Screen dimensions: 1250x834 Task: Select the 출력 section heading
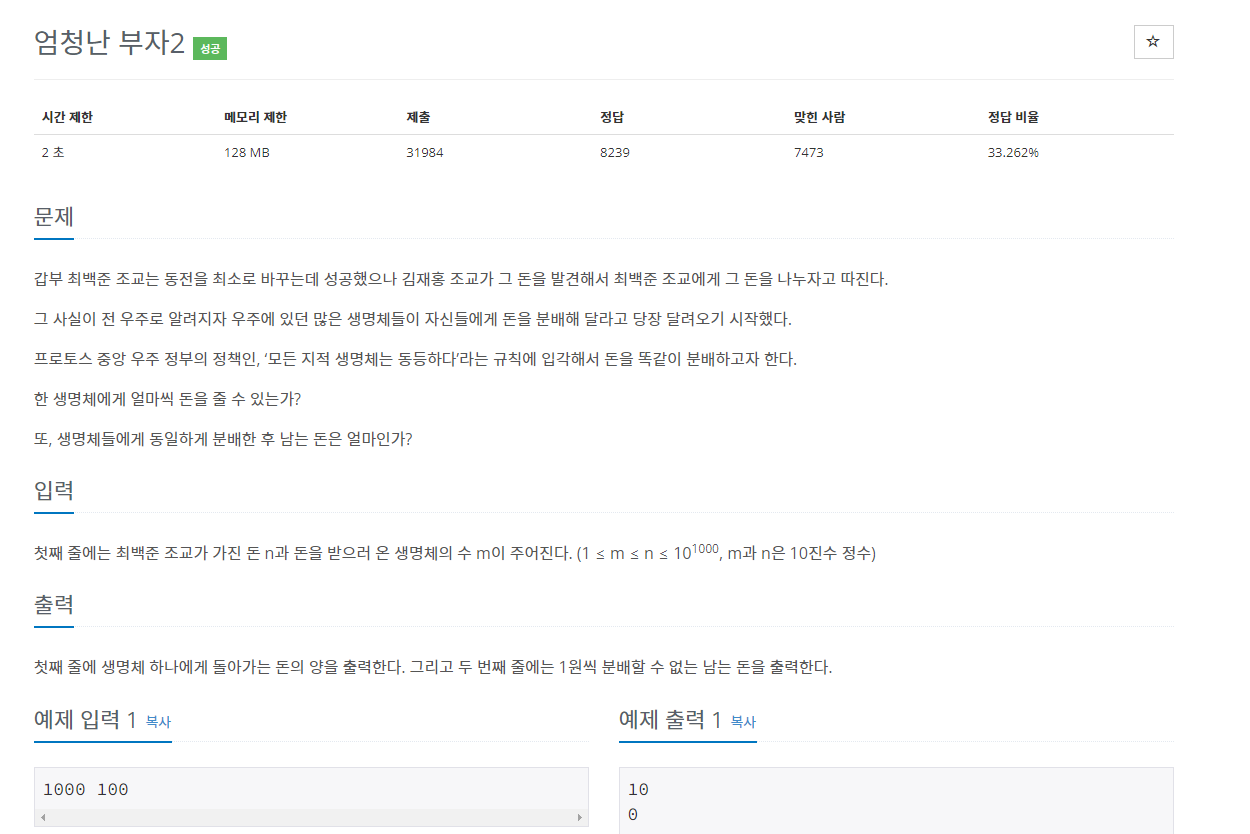click(54, 605)
